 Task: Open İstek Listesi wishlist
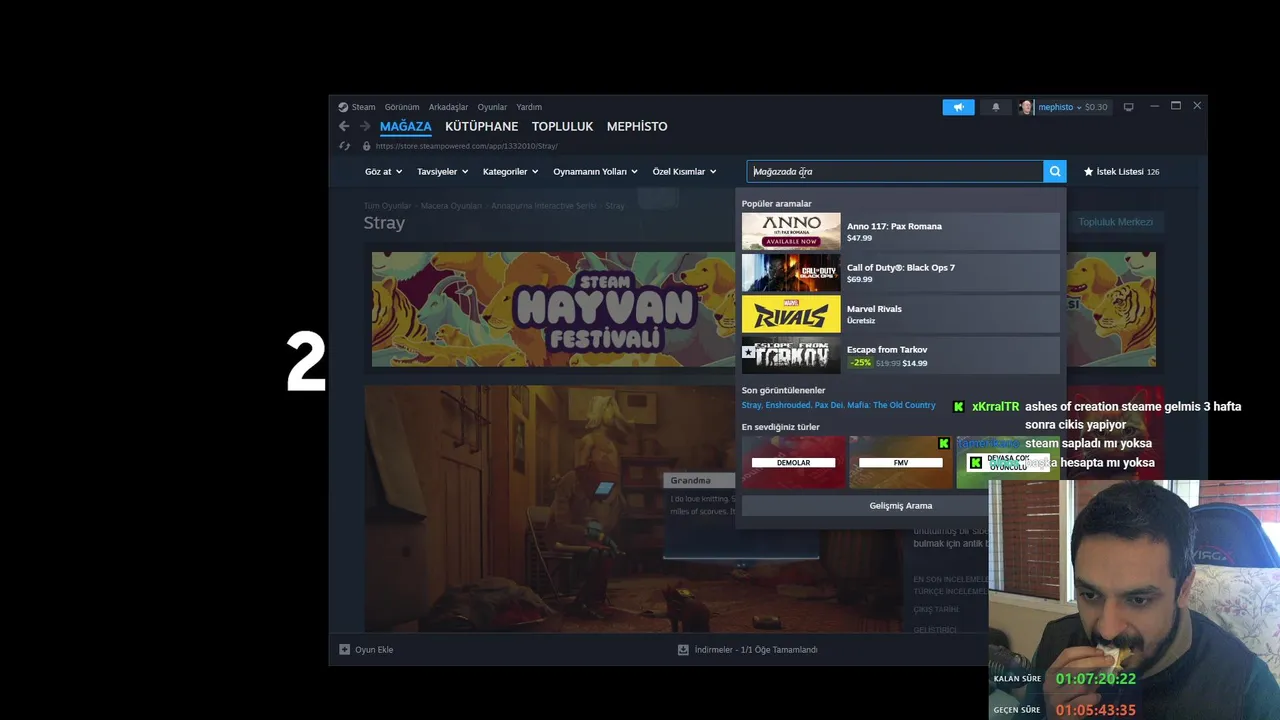tap(1121, 172)
